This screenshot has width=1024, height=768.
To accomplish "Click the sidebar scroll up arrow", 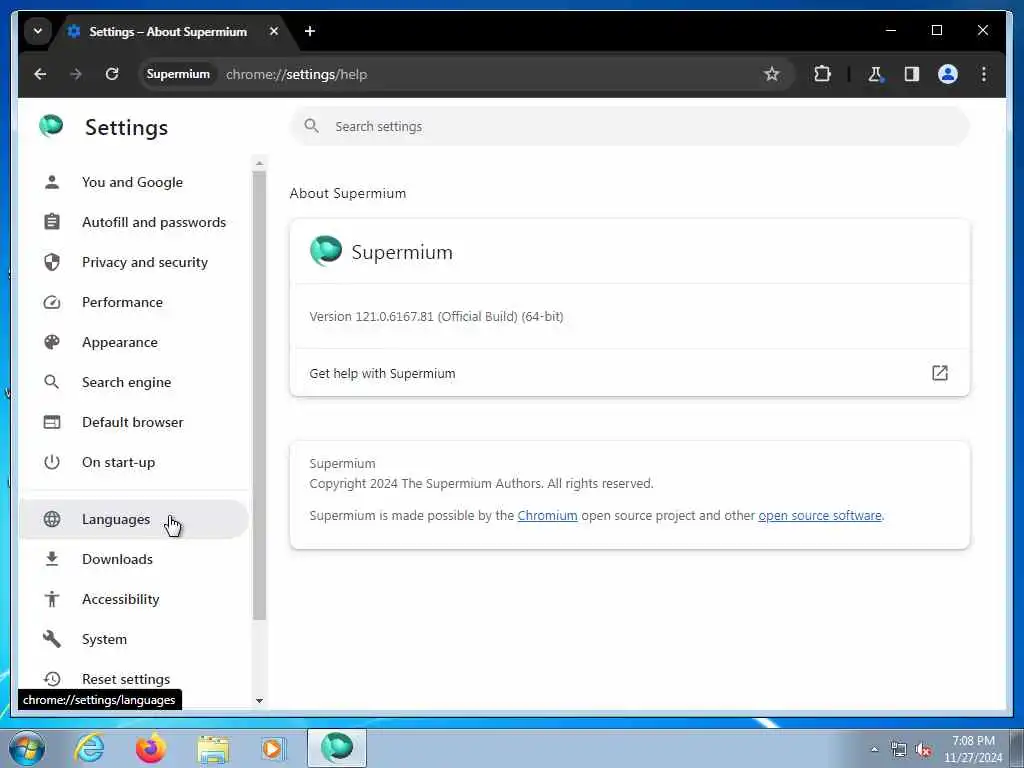I will [x=259, y=163].
